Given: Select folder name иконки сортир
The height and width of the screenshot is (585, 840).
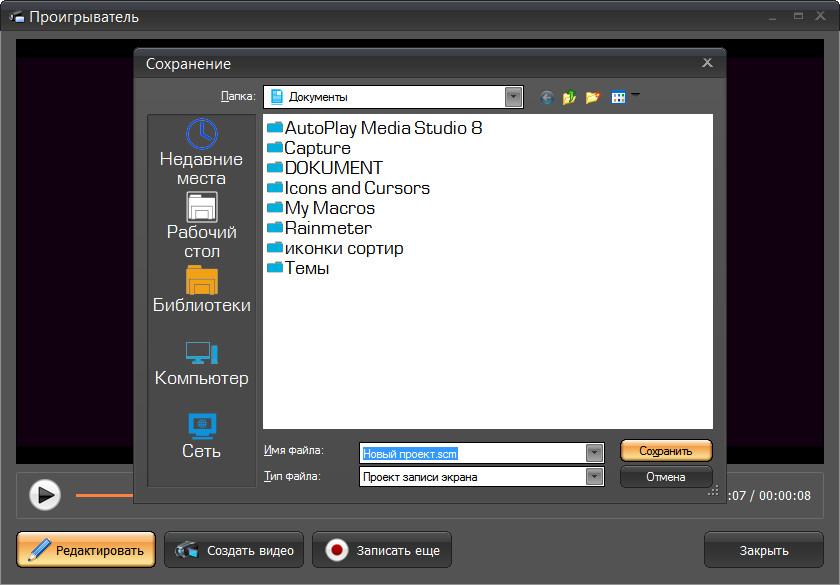Looking at the screenshot, I should pyautogui.click(x=344, y=248).
